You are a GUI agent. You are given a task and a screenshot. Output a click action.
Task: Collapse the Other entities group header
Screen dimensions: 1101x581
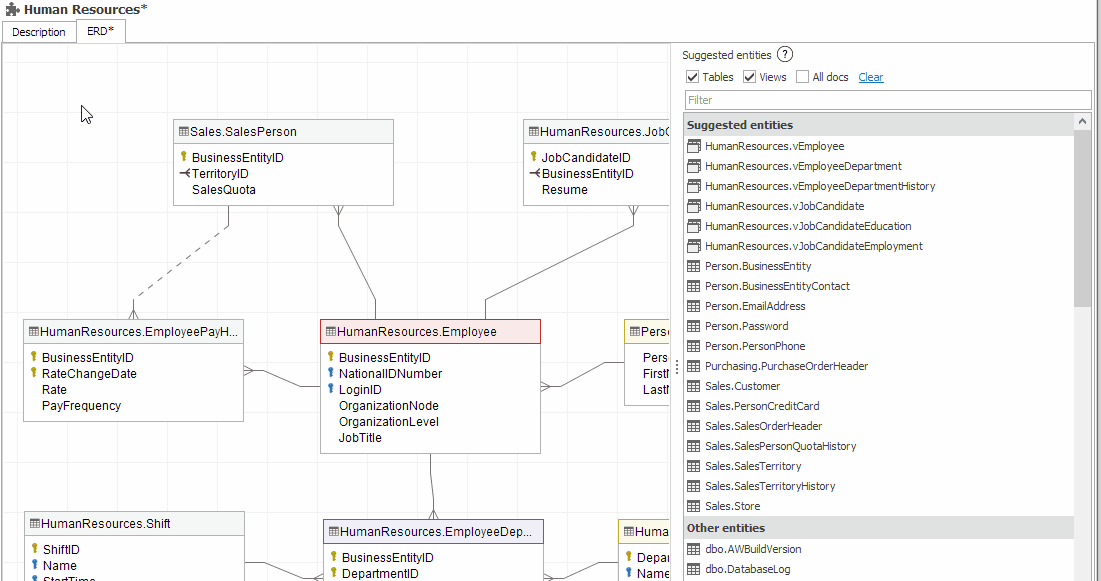point(726,527)
